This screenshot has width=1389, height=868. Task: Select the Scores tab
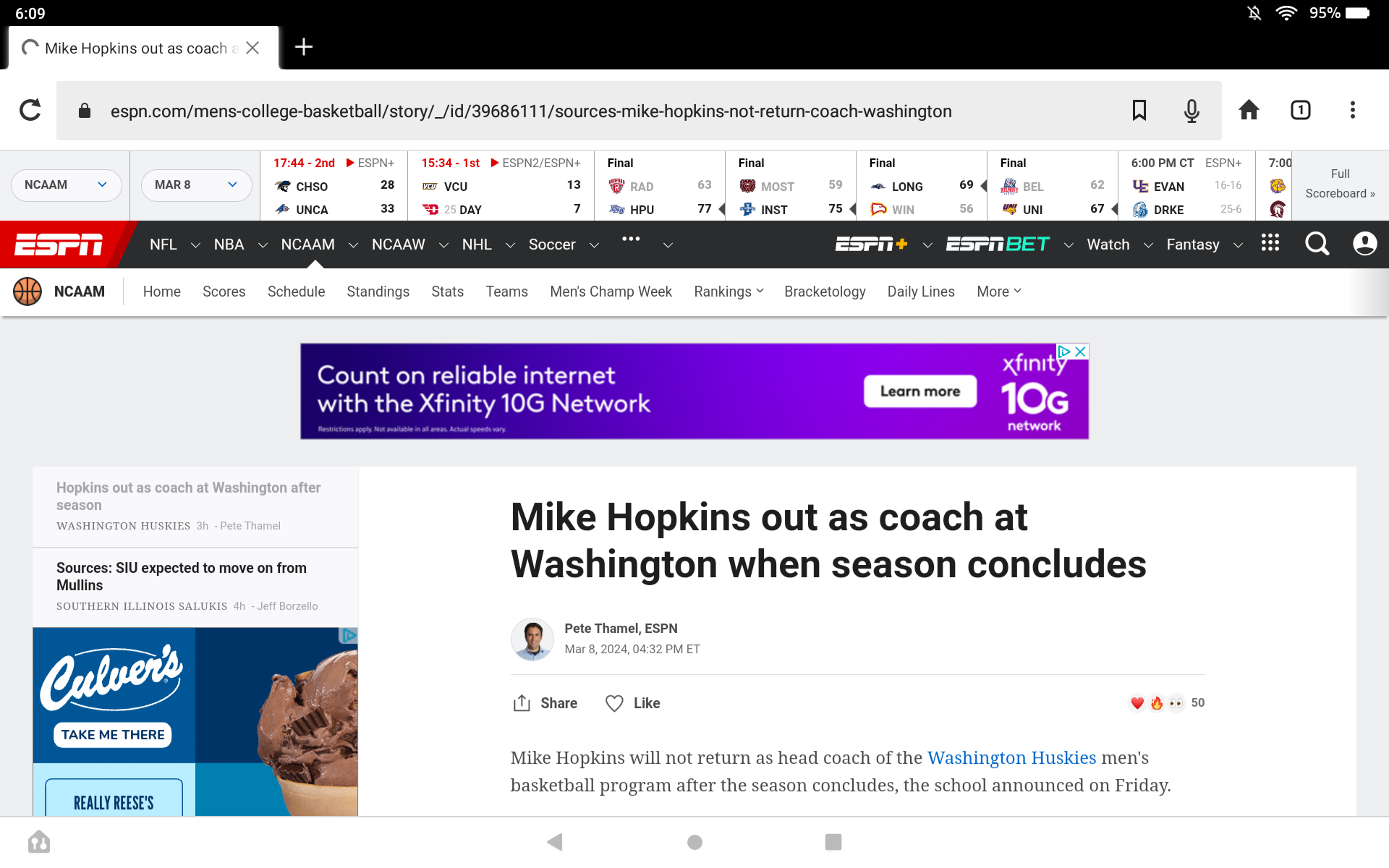[x=224, y=292]
